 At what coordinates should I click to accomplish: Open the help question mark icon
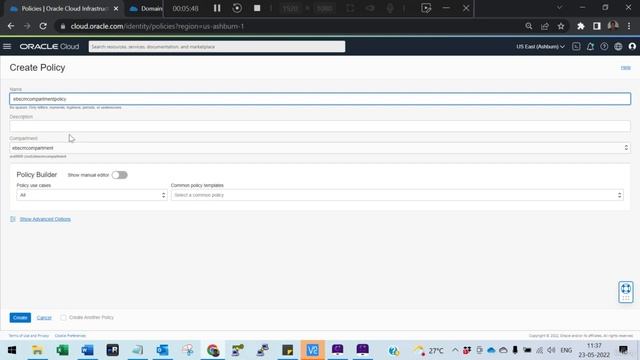click(604, 47)
